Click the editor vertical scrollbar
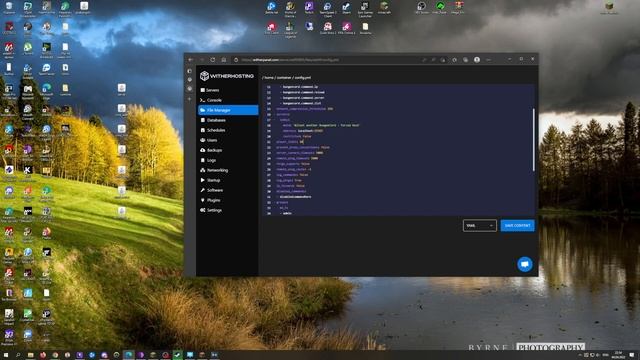 (x=533, y=140)
